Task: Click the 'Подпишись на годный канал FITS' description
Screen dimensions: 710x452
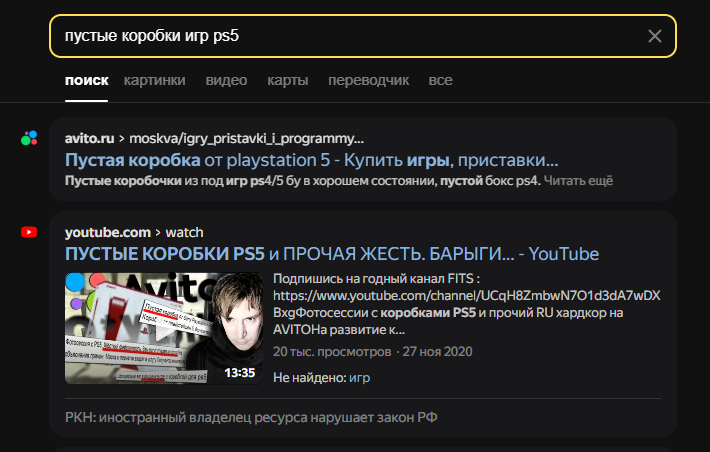Action: (467, 304)
